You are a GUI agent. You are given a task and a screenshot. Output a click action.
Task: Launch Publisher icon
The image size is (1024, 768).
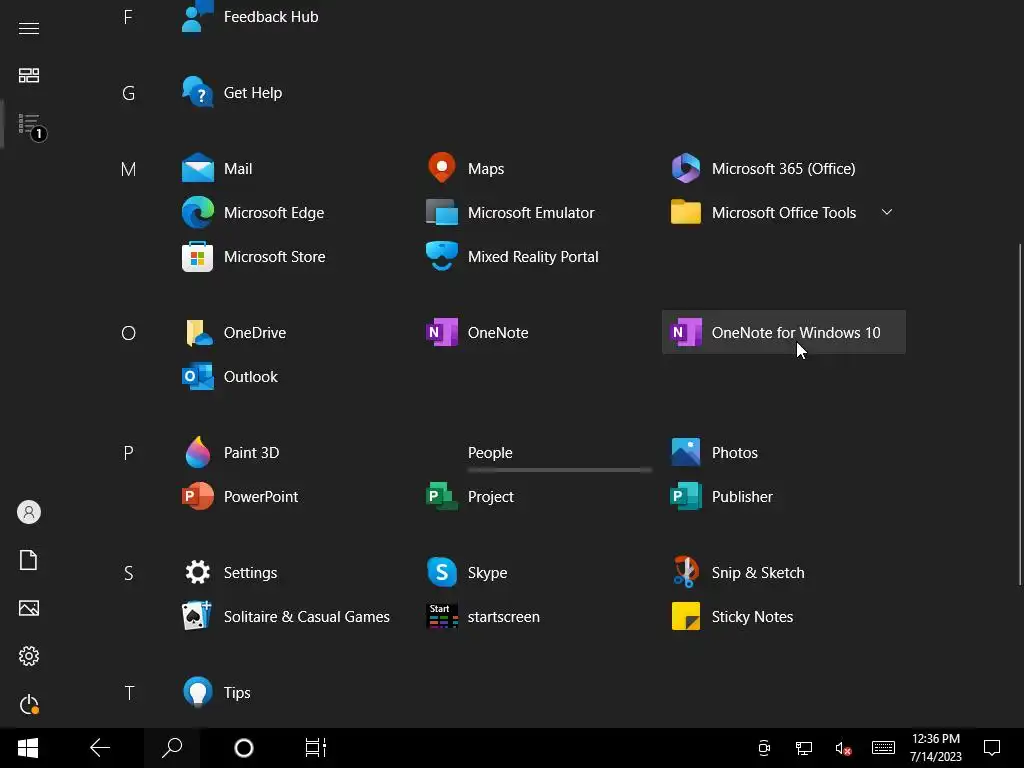pyautogui.click(x=686, y=496)
